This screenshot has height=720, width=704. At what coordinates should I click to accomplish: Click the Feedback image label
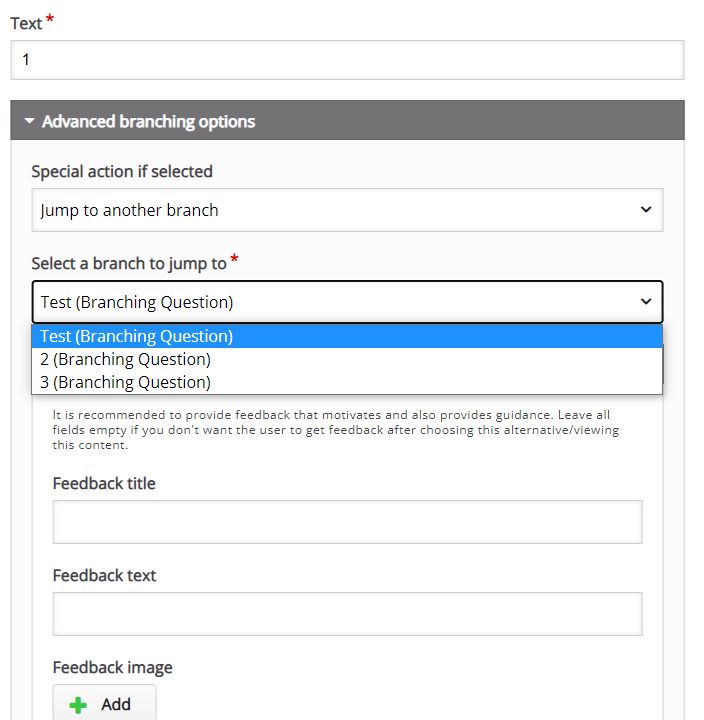point(113,667)
